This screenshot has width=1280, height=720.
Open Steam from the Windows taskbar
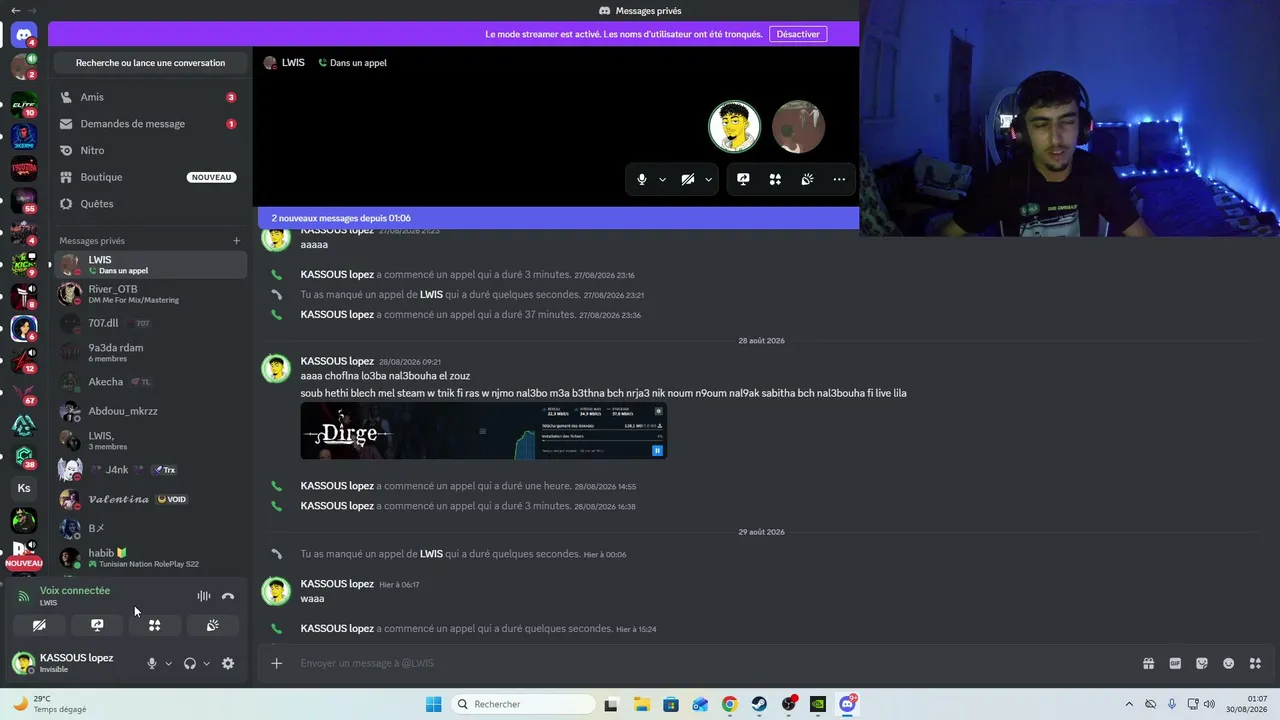[759, 704]
